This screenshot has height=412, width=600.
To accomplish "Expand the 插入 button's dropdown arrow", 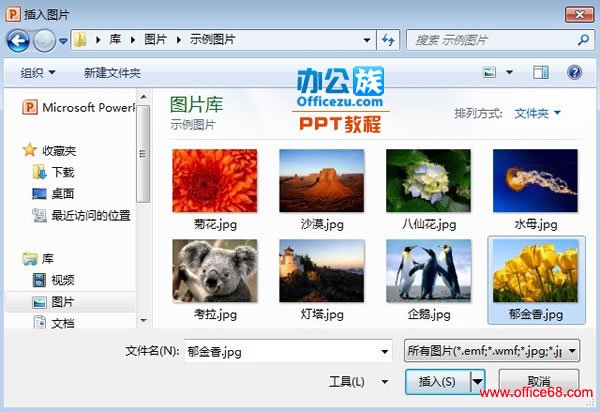I will 477,381.
